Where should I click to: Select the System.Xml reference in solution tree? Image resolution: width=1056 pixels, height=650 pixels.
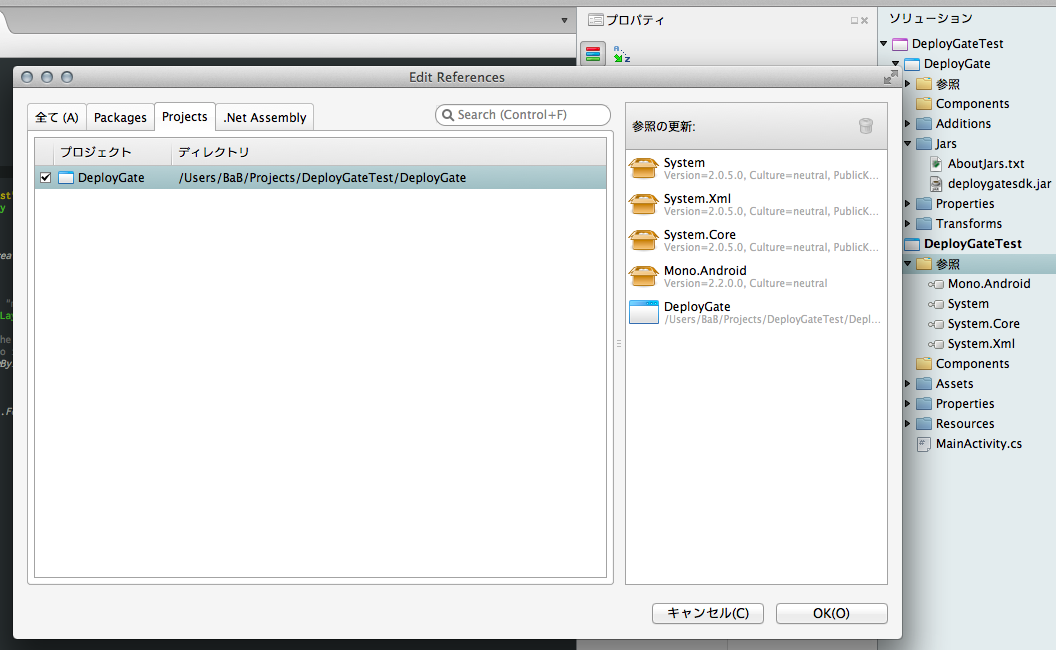(981, 344)
